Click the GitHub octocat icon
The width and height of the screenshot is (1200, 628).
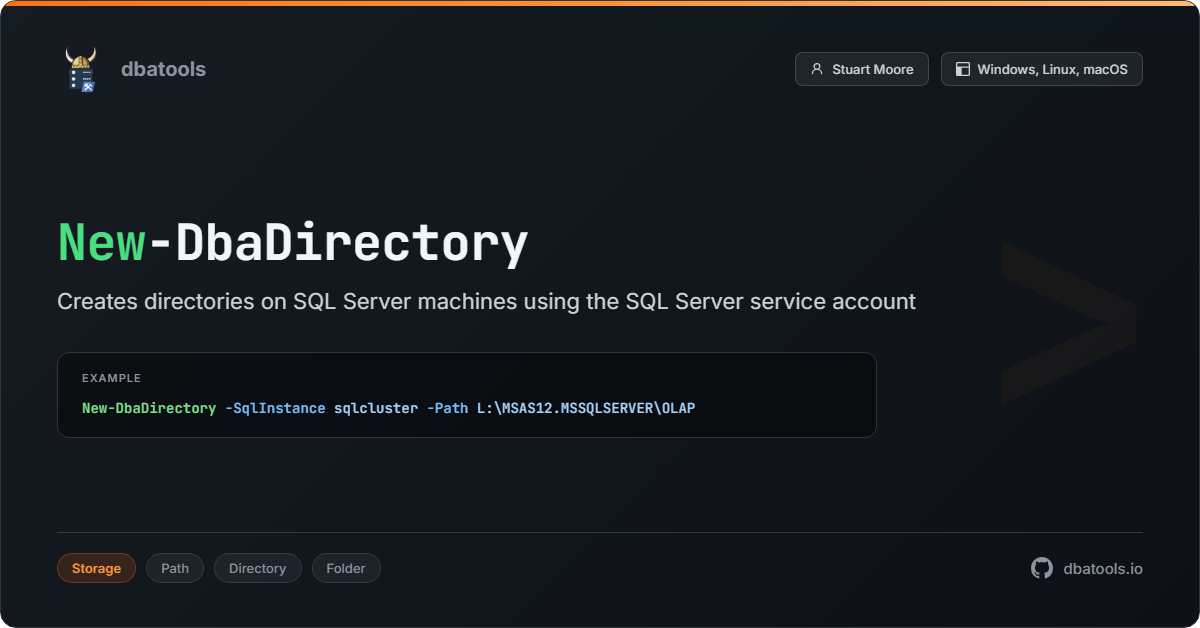1042,568
